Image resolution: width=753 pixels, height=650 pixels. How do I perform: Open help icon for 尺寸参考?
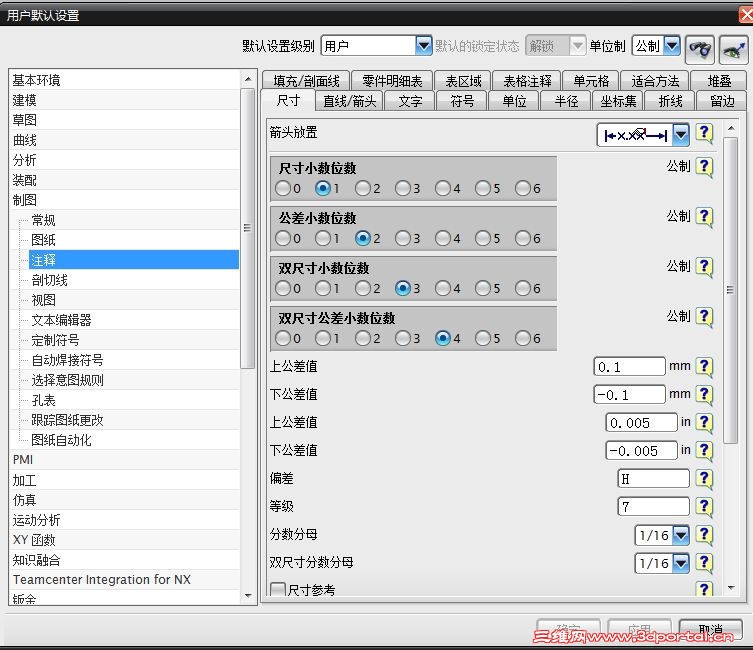point(704,589)
